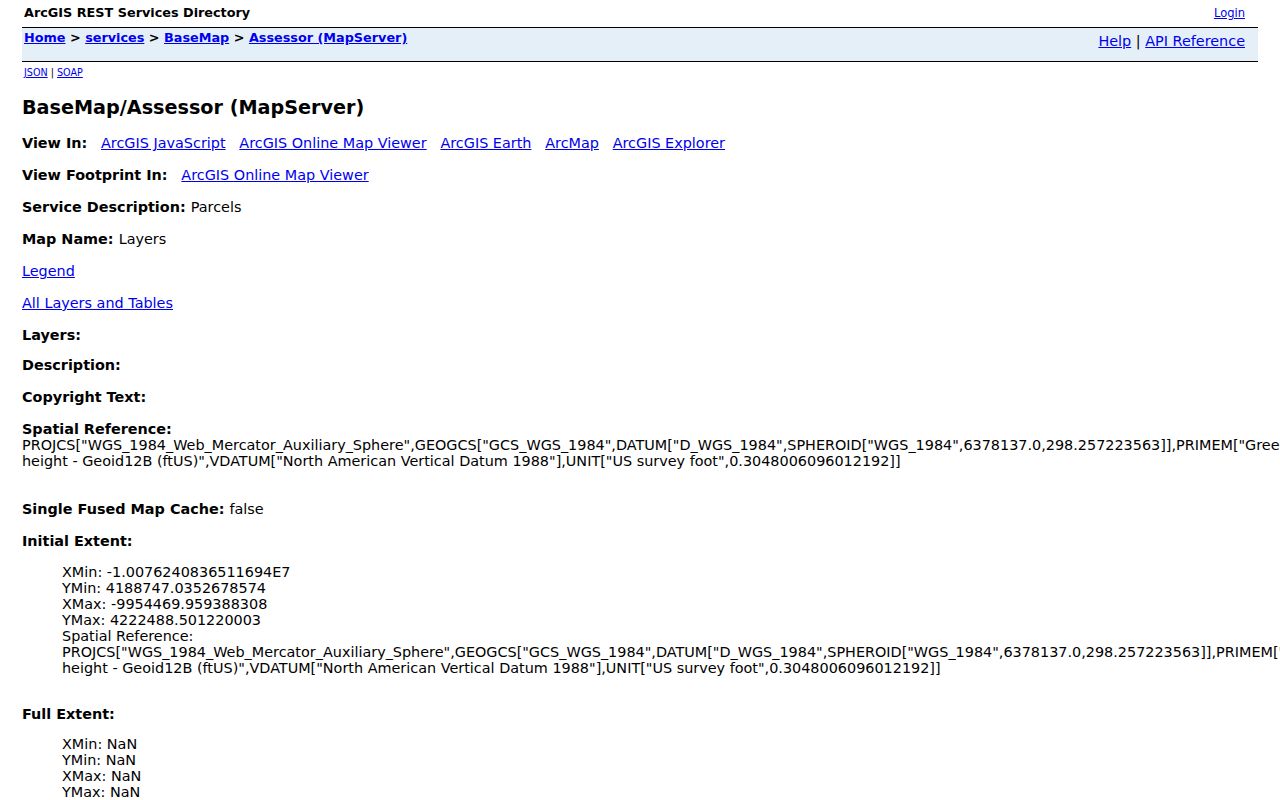View map in ArcGIS Earth
Image resolution: width=1280 pixels, height=800 pixels.
click(x=486, y=143)
